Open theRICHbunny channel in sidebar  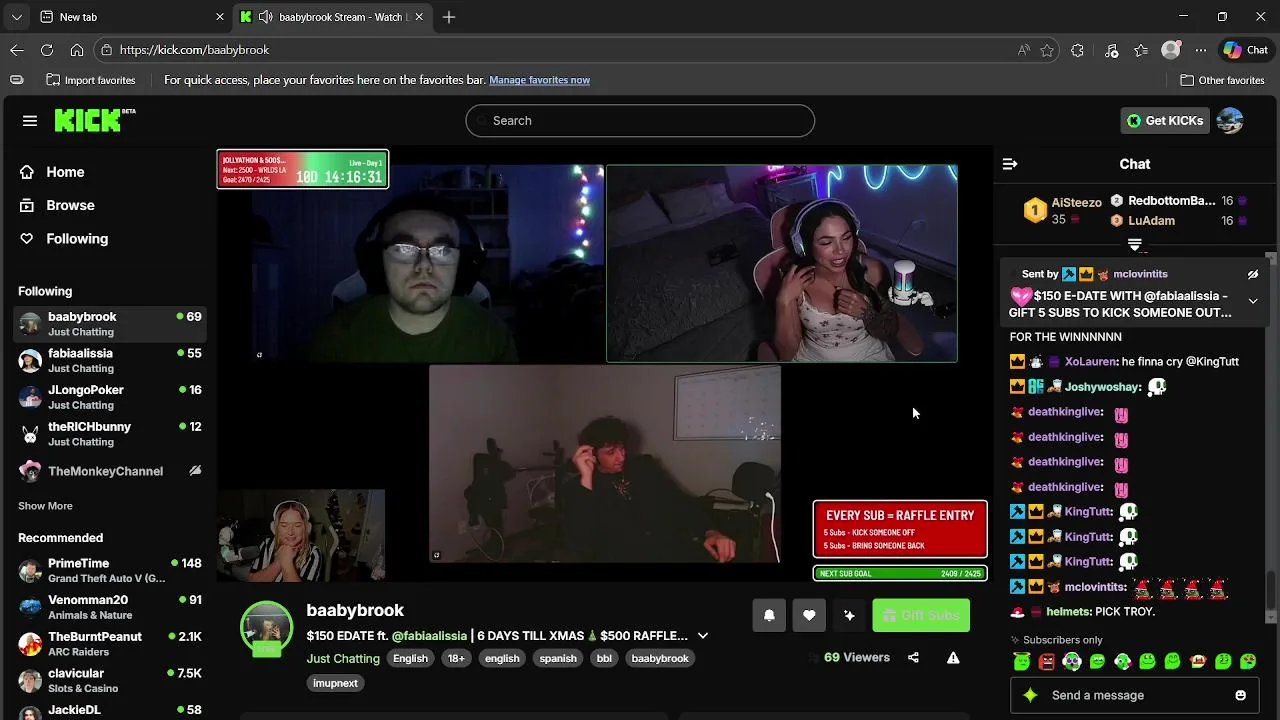tap(110, 434)
